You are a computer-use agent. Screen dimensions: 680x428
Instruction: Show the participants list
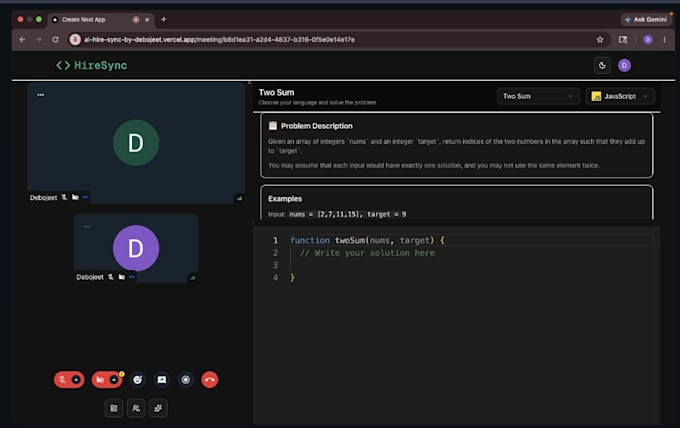pyautogui.click(x=136, y=408)
